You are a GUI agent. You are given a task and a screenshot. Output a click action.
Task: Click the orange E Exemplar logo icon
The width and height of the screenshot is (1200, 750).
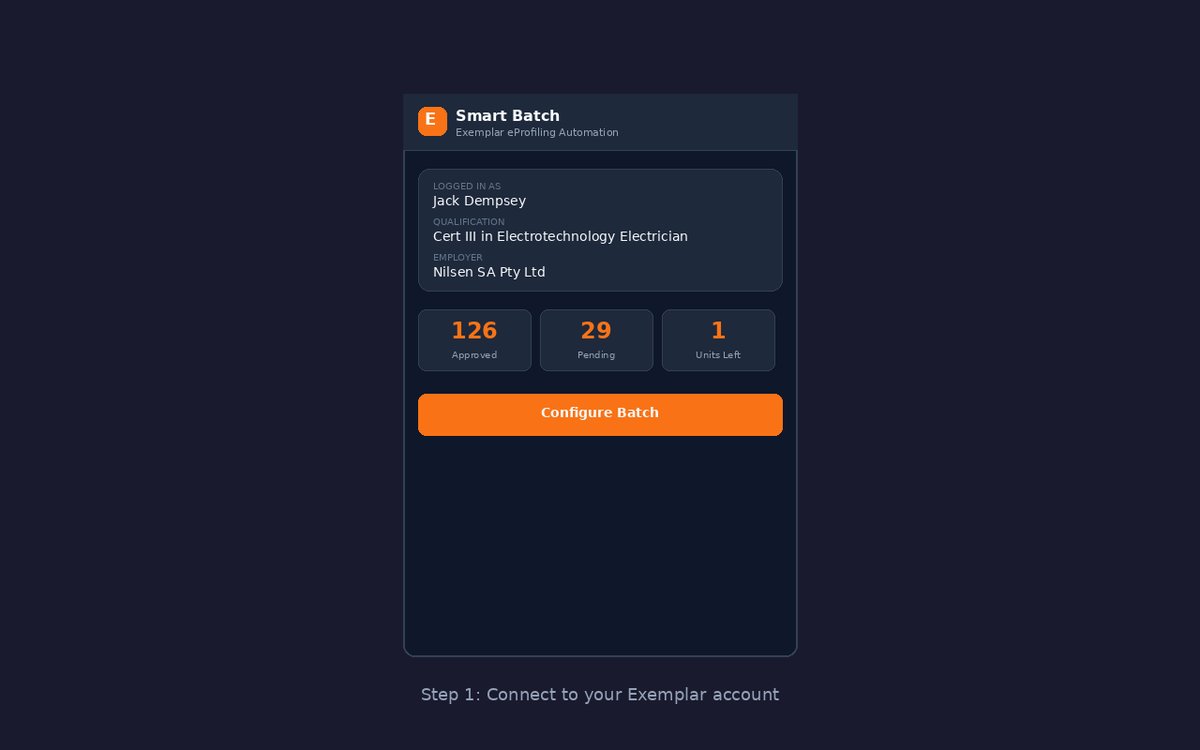pyautogui.click(x=432, y=121)
